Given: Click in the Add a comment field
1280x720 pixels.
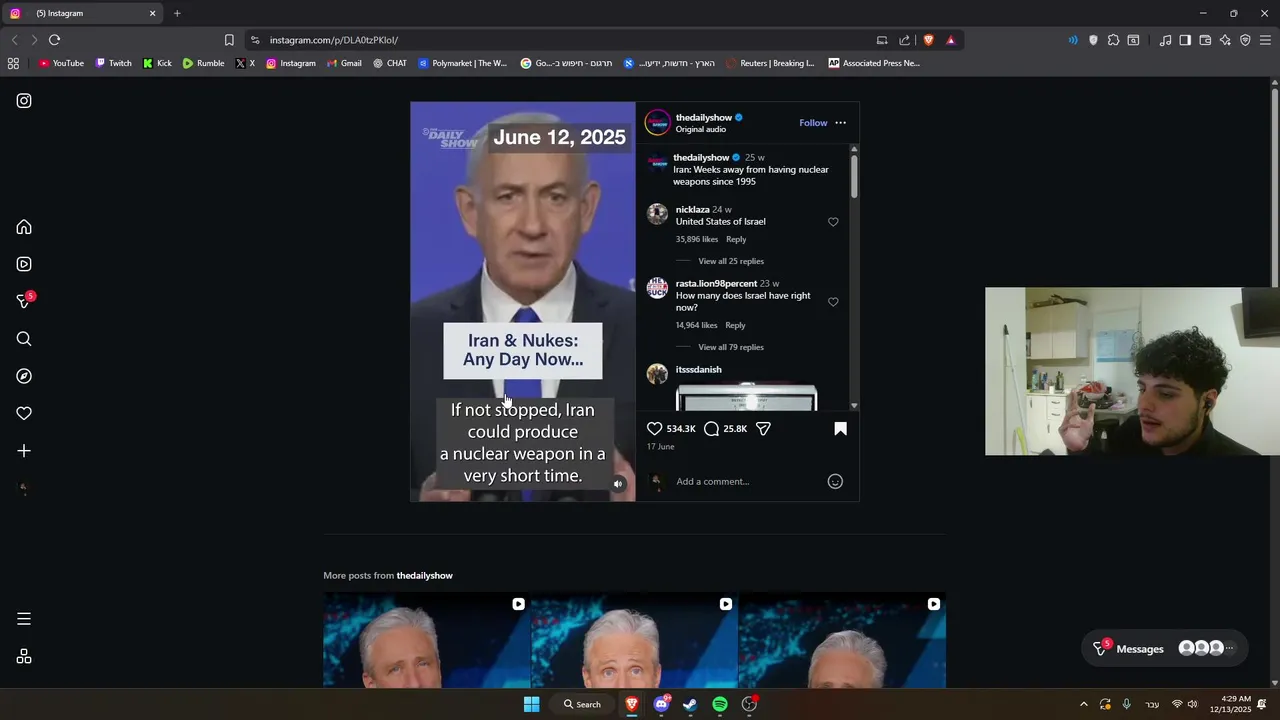Looking at the screenshot, I should coord(746,481).
